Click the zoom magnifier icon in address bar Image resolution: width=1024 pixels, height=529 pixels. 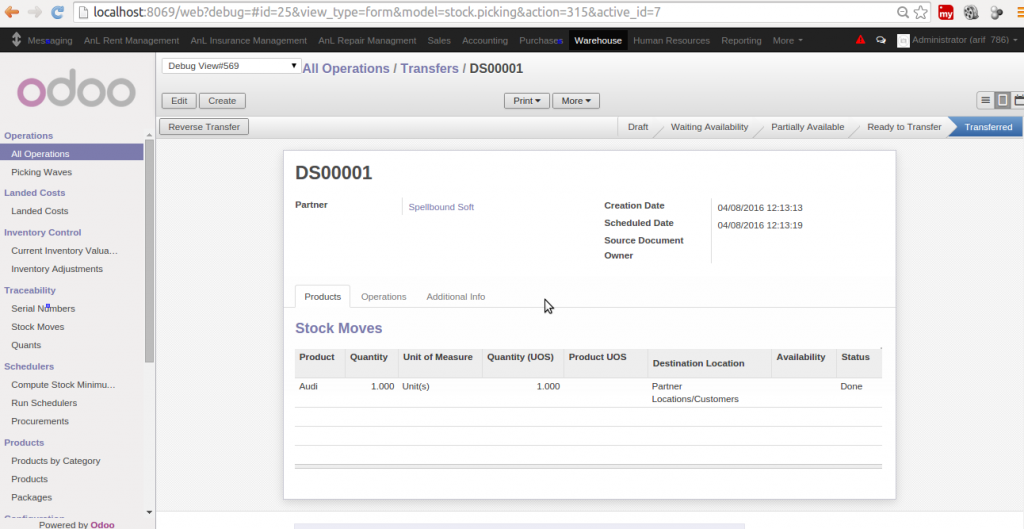pyautogui.click(x=902, y=13)
